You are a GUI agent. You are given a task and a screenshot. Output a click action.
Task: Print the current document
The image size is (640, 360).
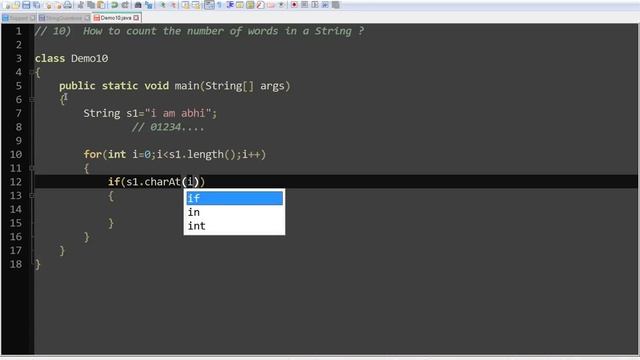pos(68,5)
